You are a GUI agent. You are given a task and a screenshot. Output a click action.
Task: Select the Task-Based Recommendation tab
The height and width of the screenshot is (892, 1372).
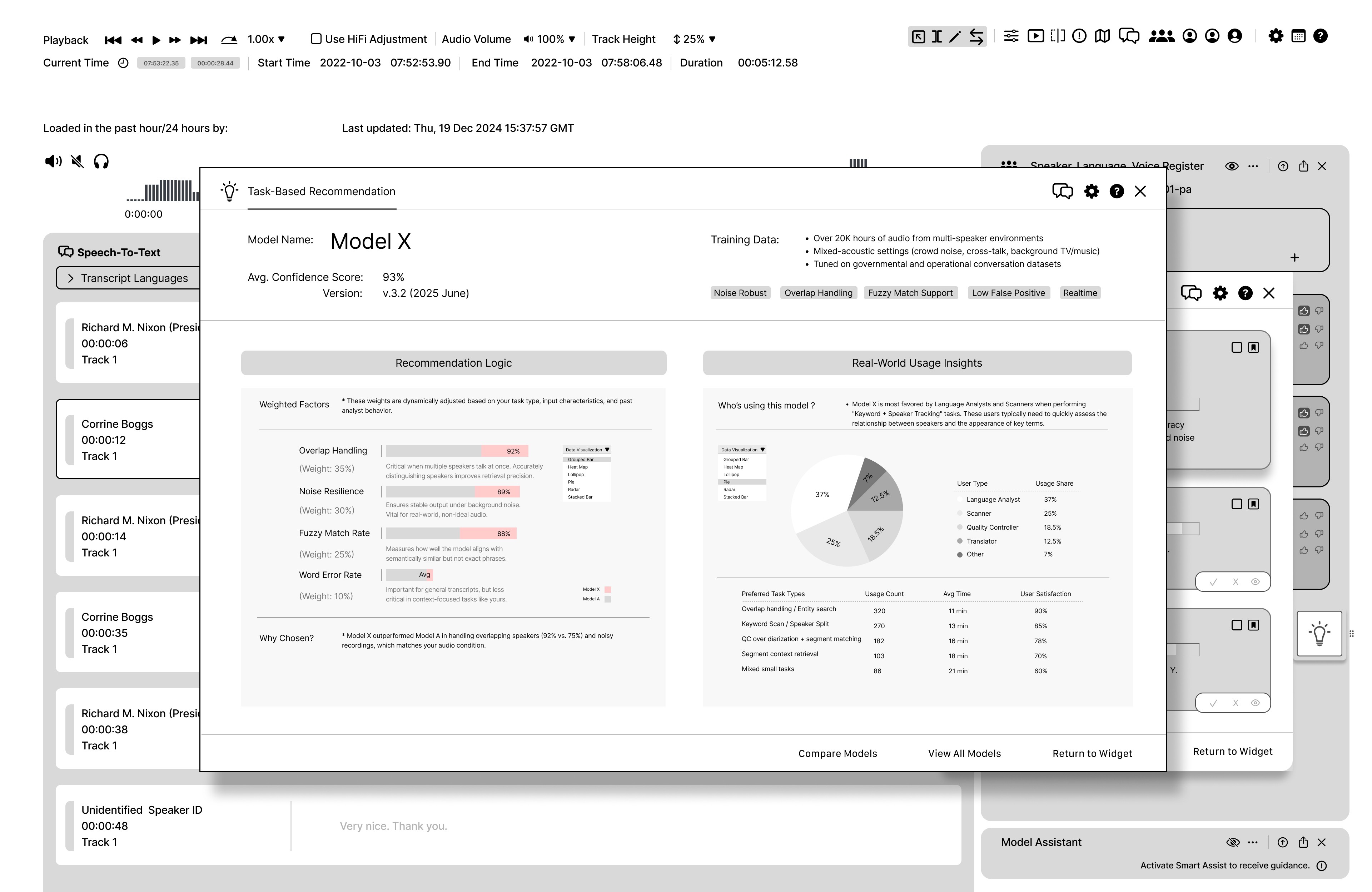point(321,192)
